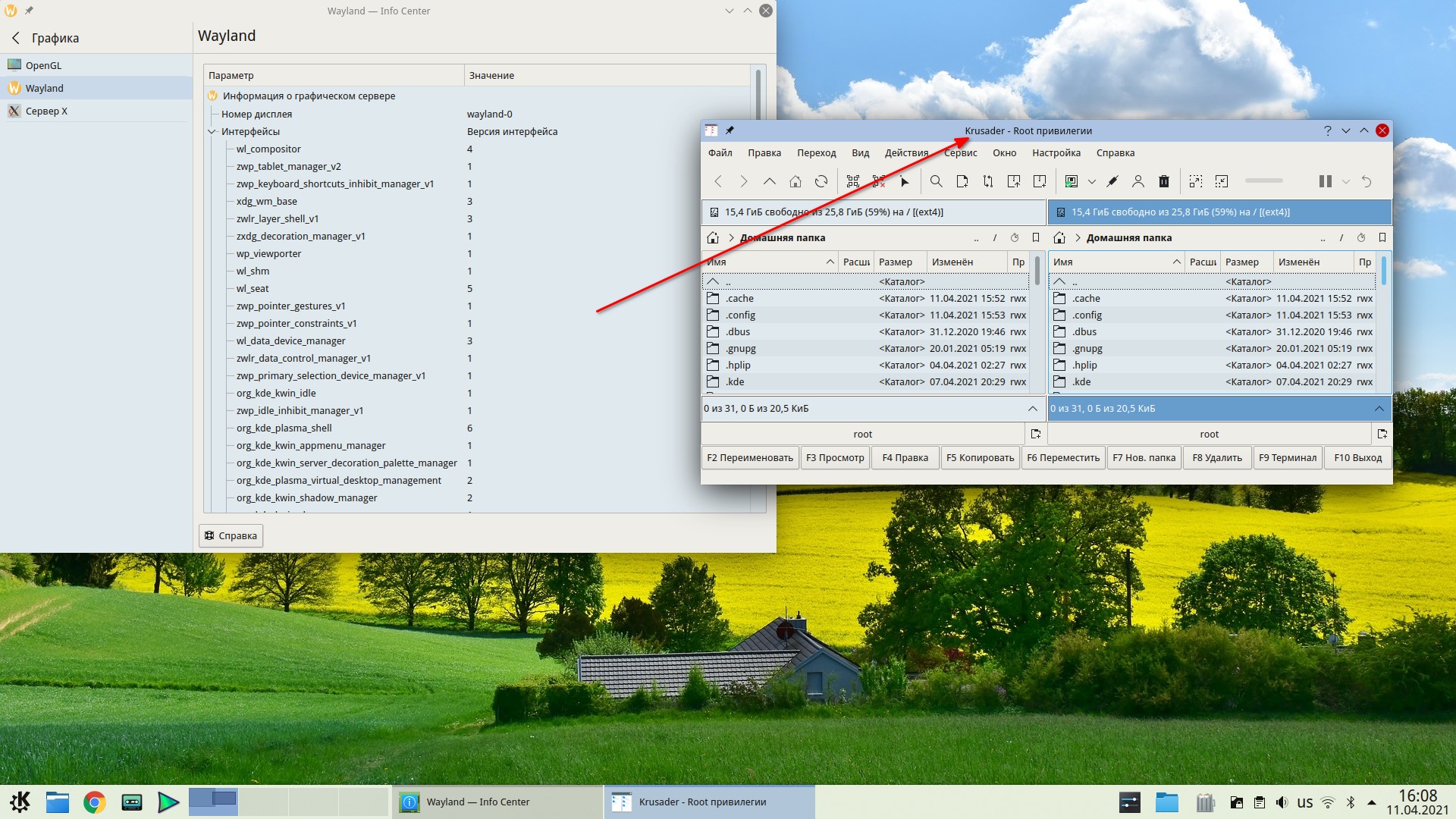Open the search magnifier tool in Krusader
The width and height of the screenshot is (1456, 819).
pos(936,181)
